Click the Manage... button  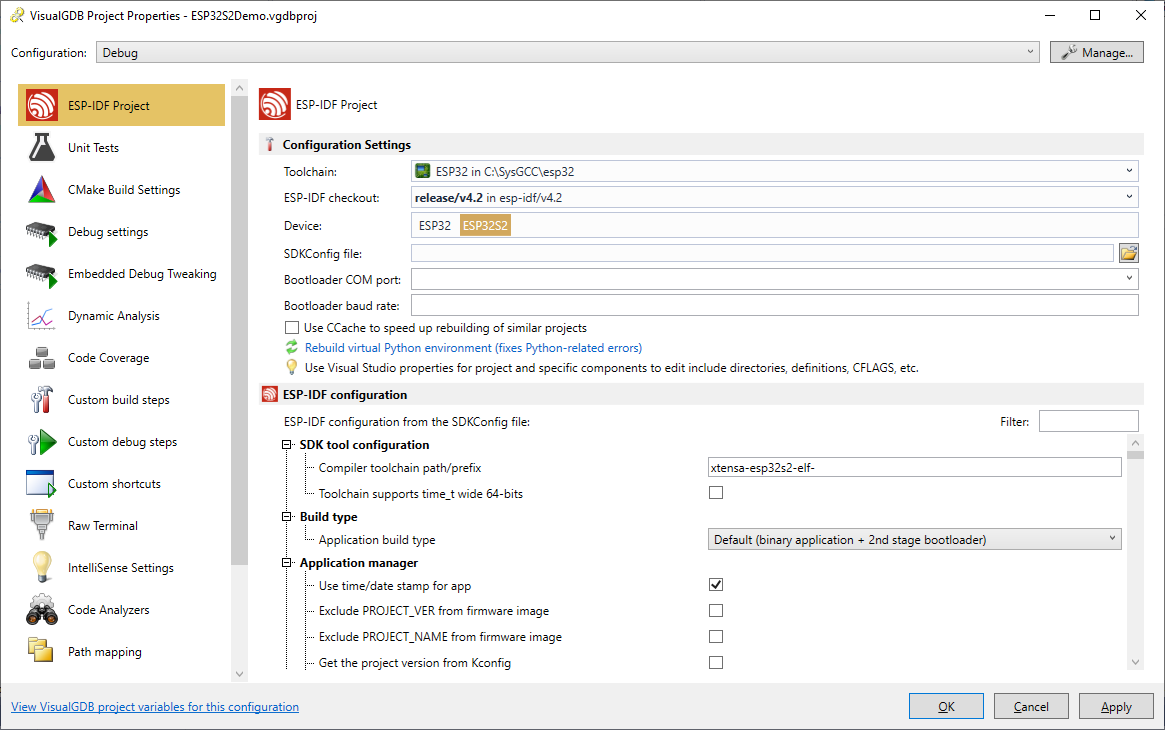[1097, 53]
